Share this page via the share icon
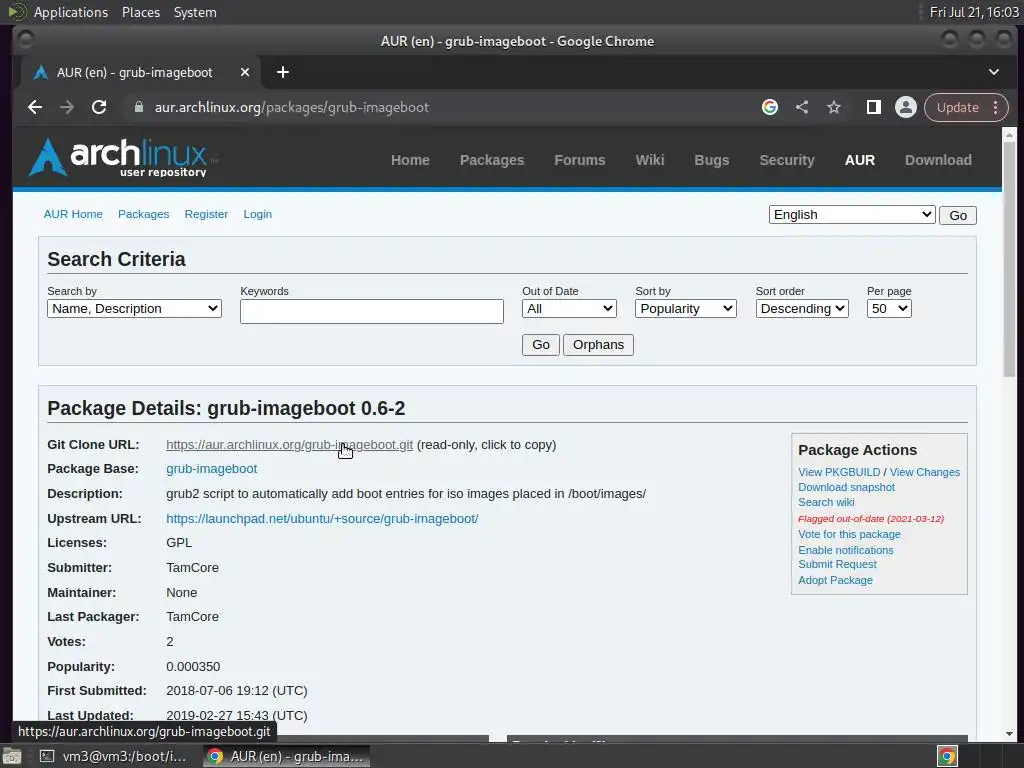Viewport: 1024px width, 768px height. (x=802, y=107)
